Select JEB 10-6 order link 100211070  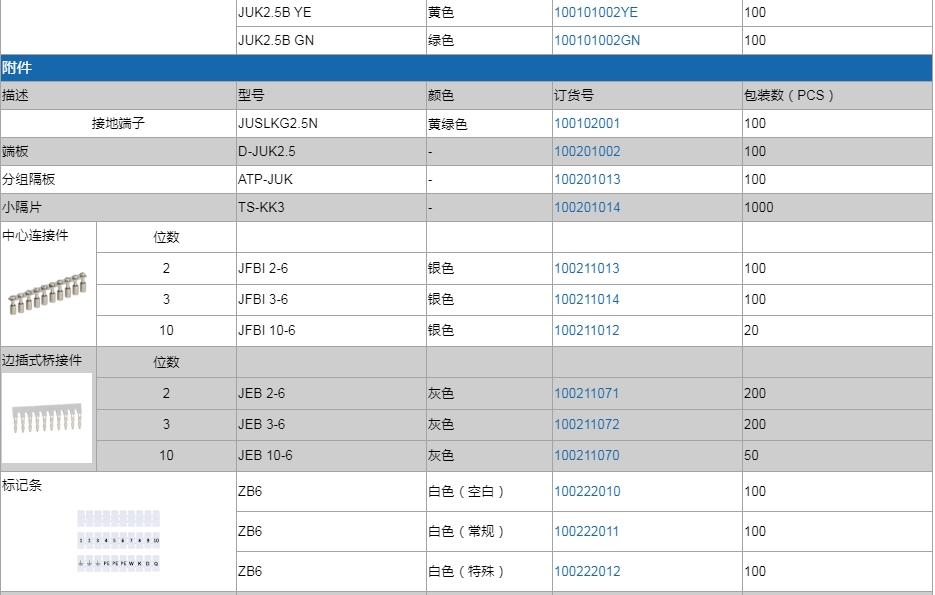(x=587, y=456)
